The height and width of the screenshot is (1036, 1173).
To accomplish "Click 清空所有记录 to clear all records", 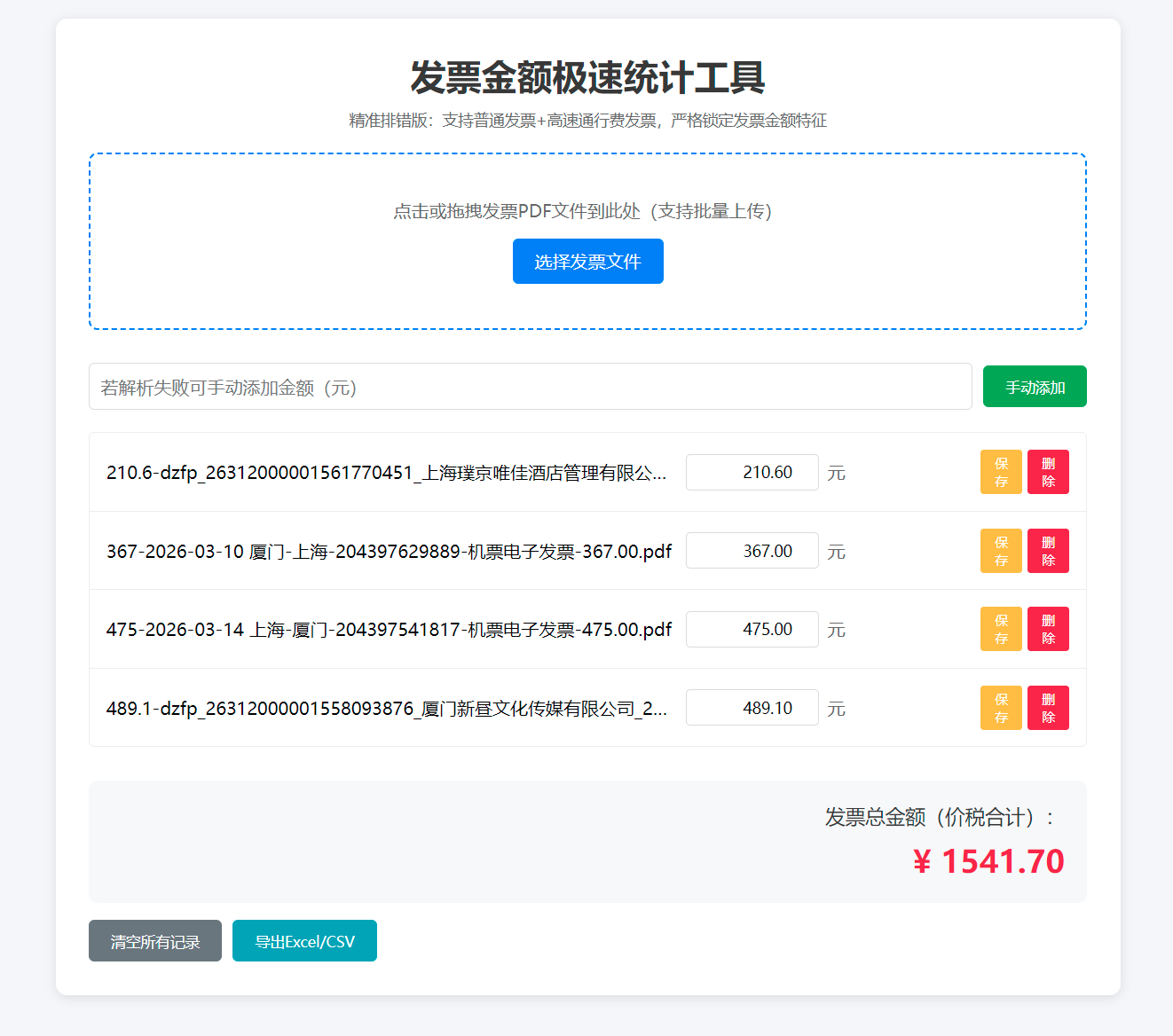I will [154, 940].
